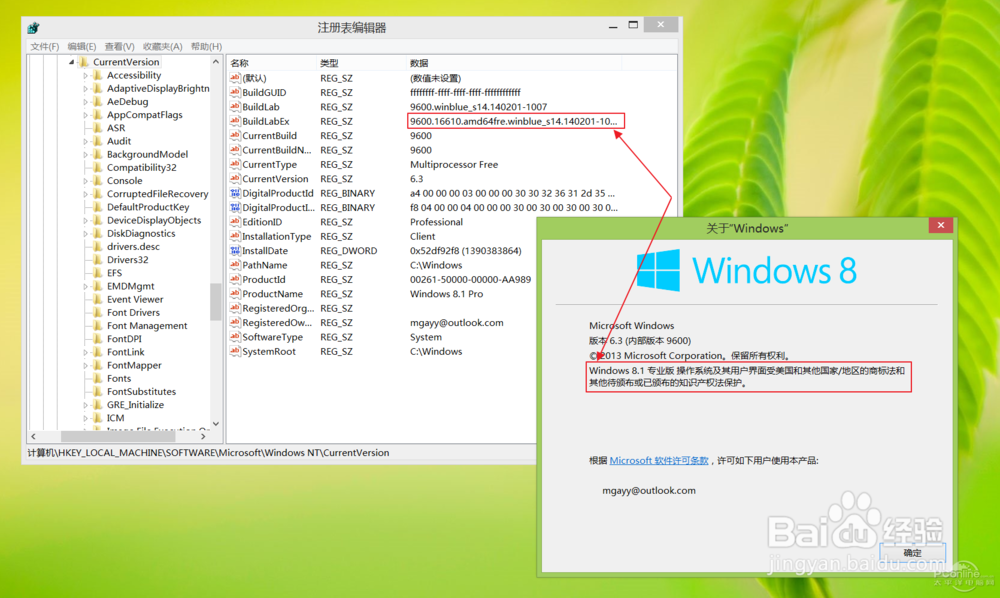Click the ProductName string value icon
The height and width of the screenshot is (598, 1000).
point(235,294)
